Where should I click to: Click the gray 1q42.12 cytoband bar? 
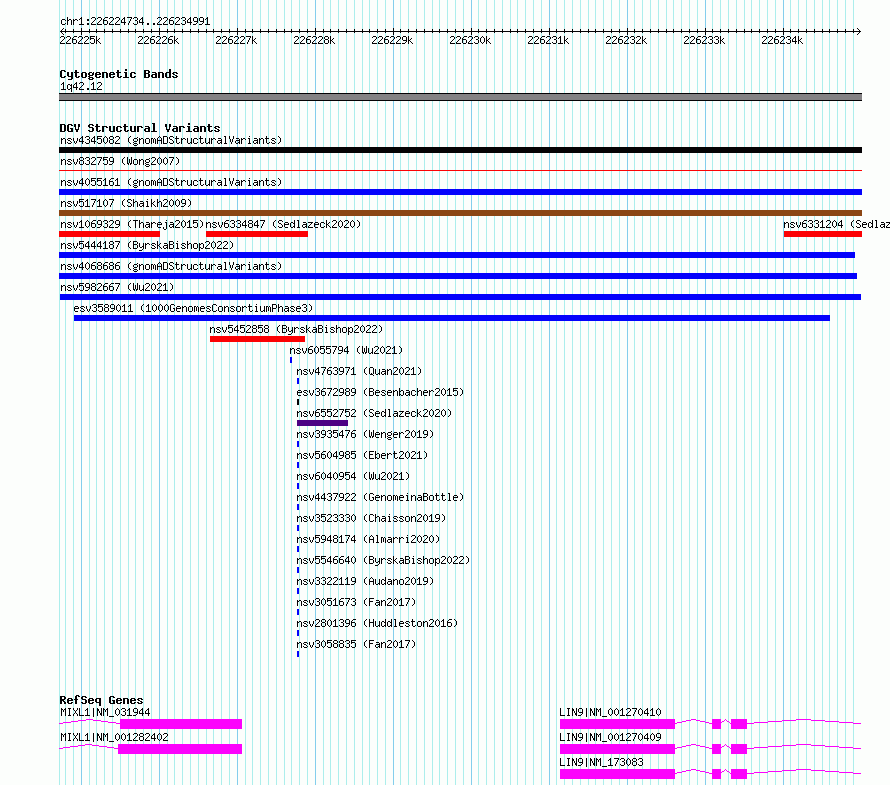(460, 97)
